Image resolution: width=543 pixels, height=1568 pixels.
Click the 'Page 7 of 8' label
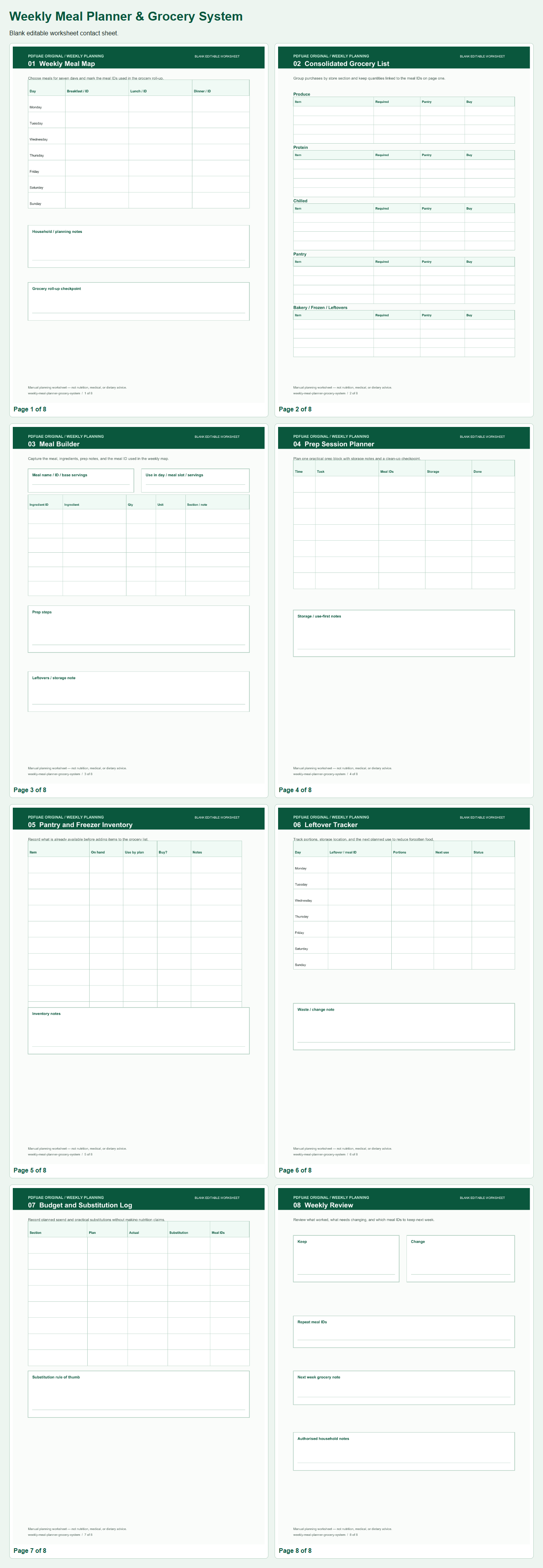point(30,1551)
